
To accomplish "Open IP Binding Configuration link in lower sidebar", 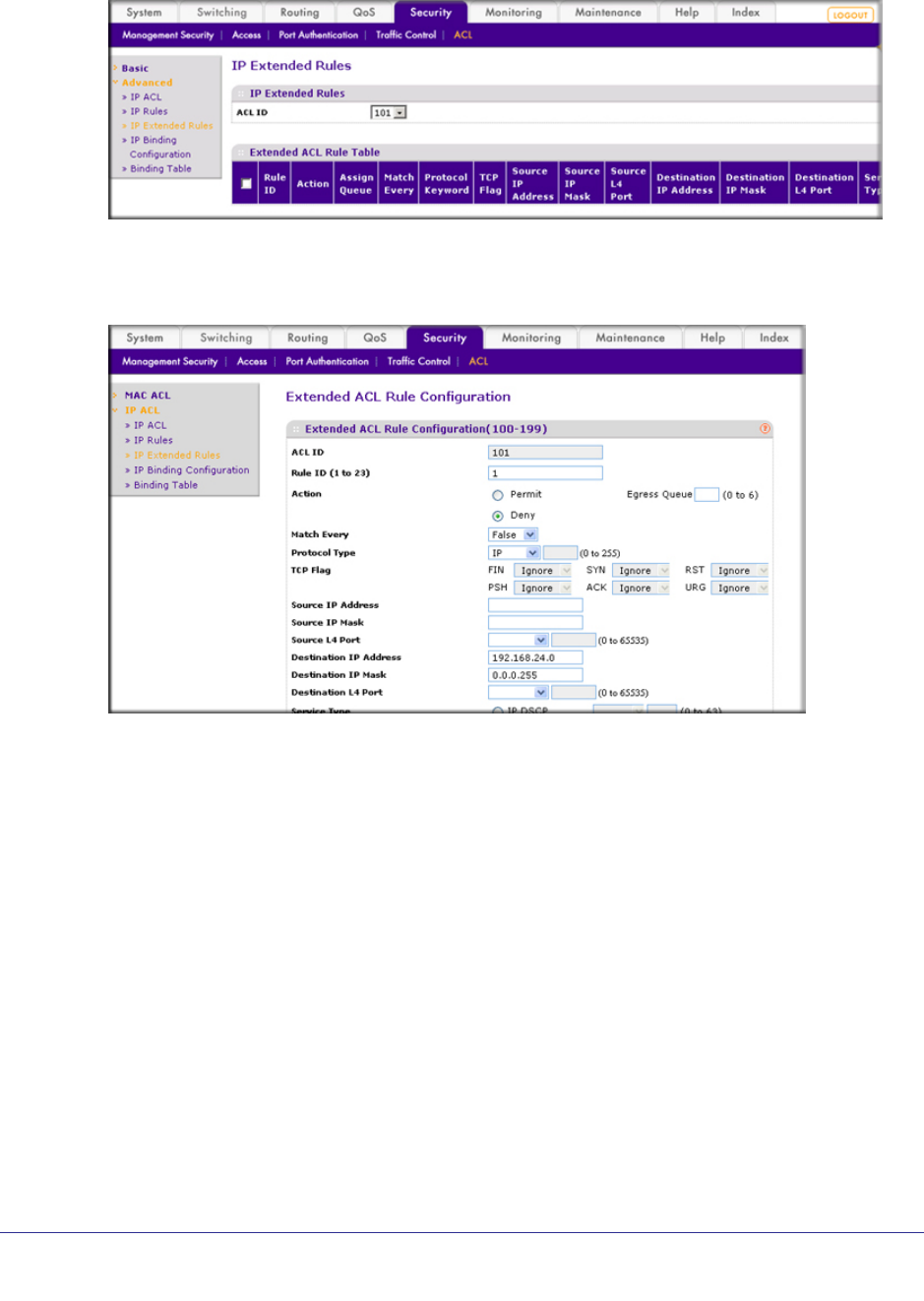I will click(x=192, y=470).
